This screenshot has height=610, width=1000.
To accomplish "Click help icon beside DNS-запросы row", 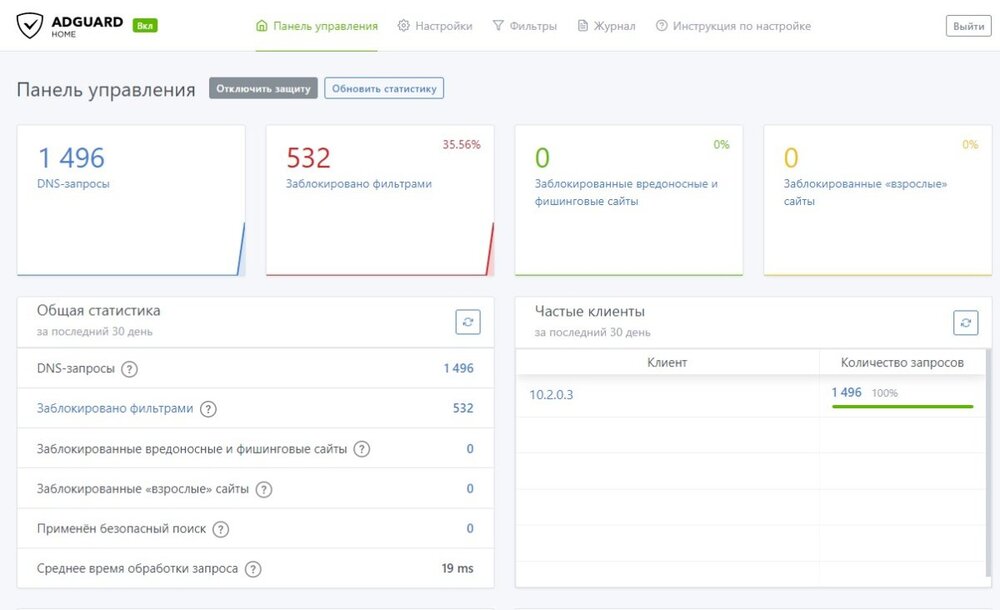I will coord(129,369).
